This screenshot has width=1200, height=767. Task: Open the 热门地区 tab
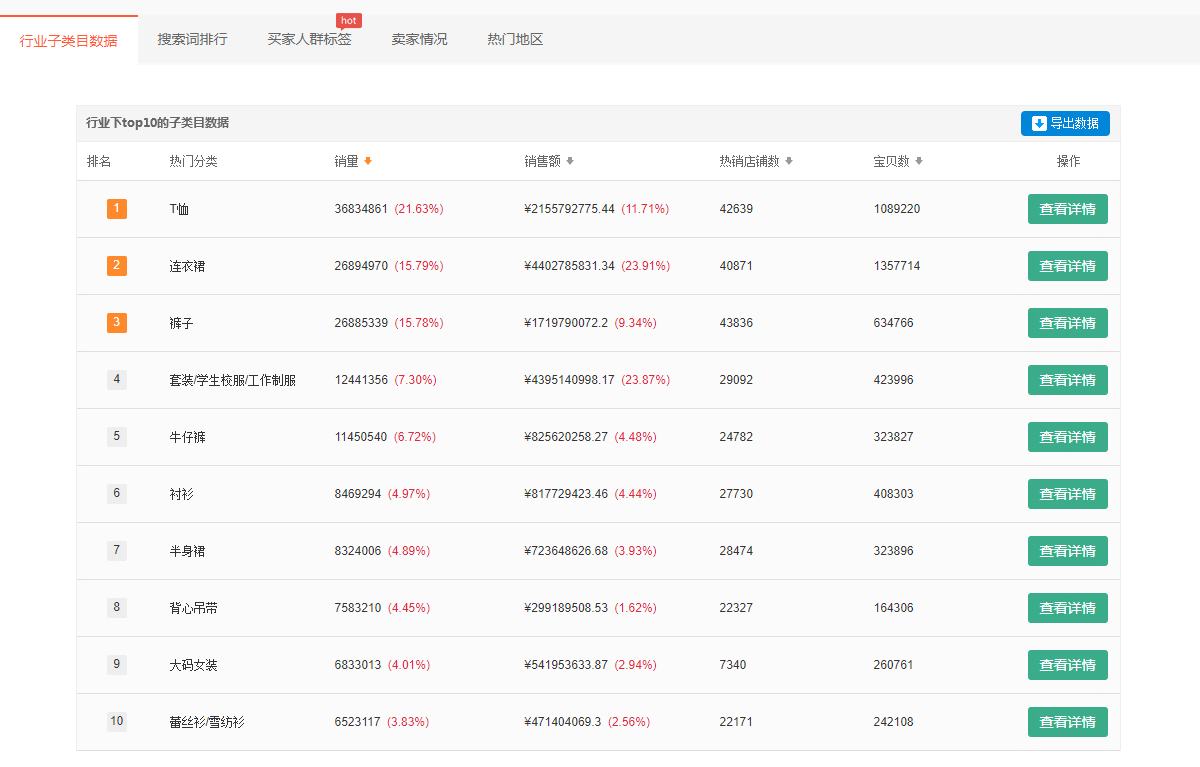[515, 40]
